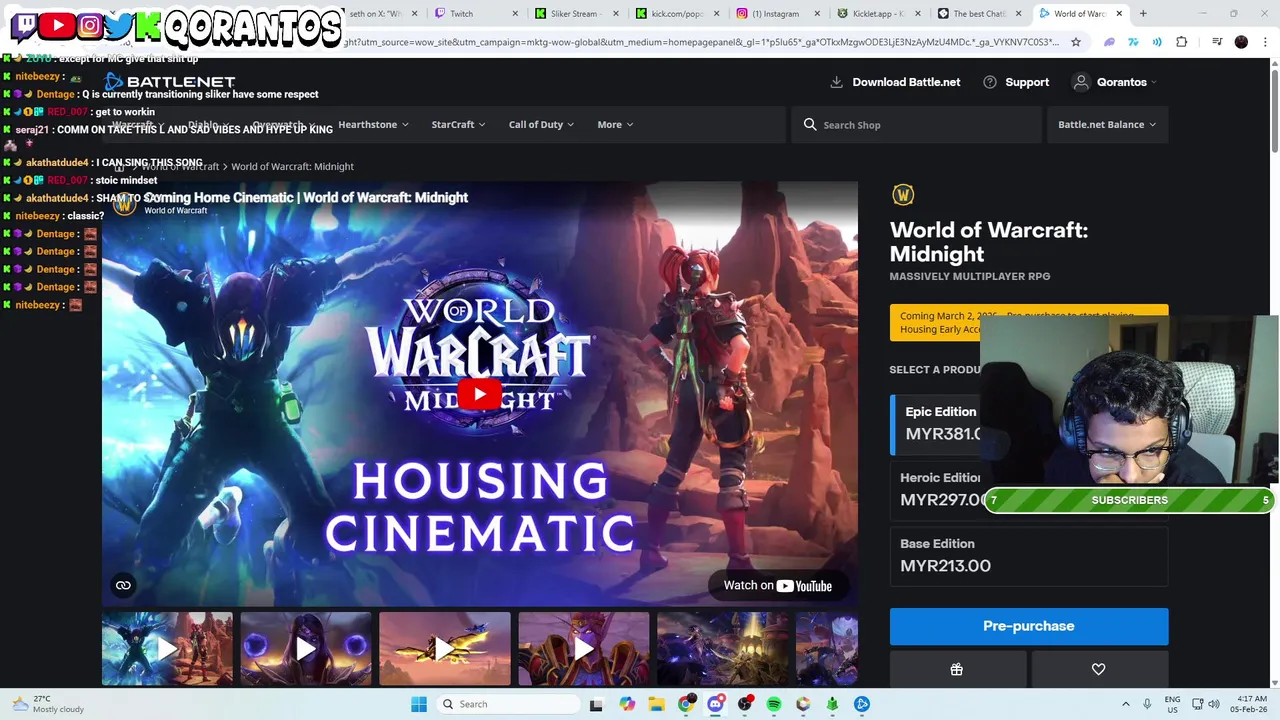Open Windows Start menu

point(419,704)
